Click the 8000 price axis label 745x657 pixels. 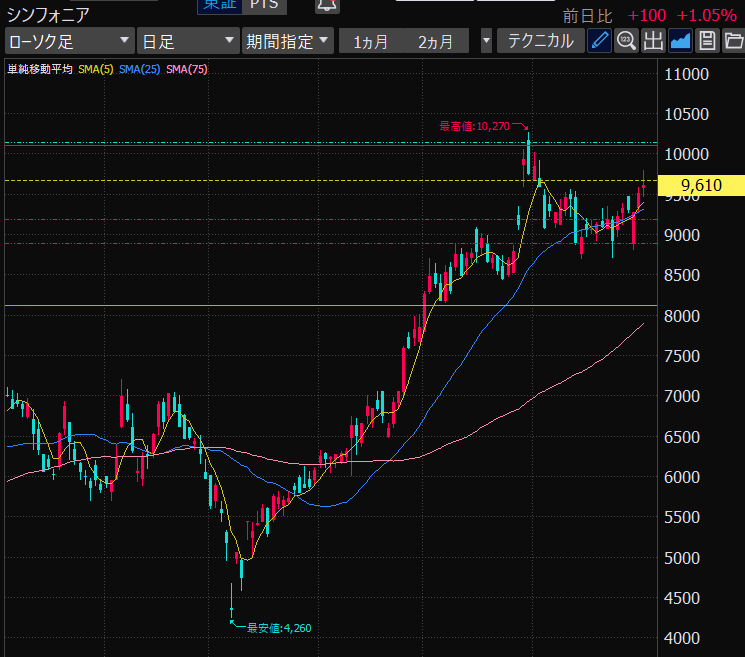click(x=682, y=316)
